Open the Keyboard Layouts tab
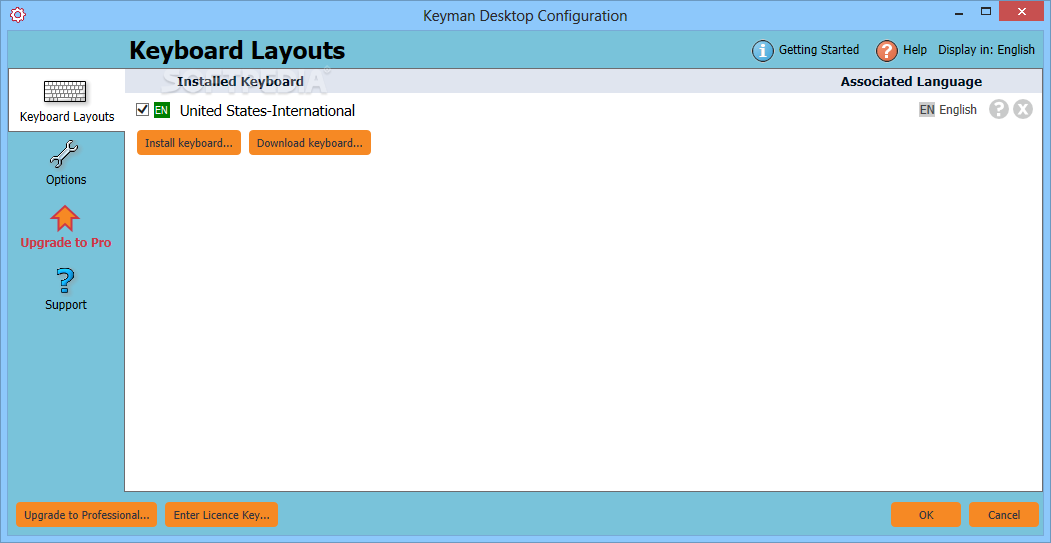Image resolution: width=1051 pixels, height=543 pixels. (x=66, y=101)
